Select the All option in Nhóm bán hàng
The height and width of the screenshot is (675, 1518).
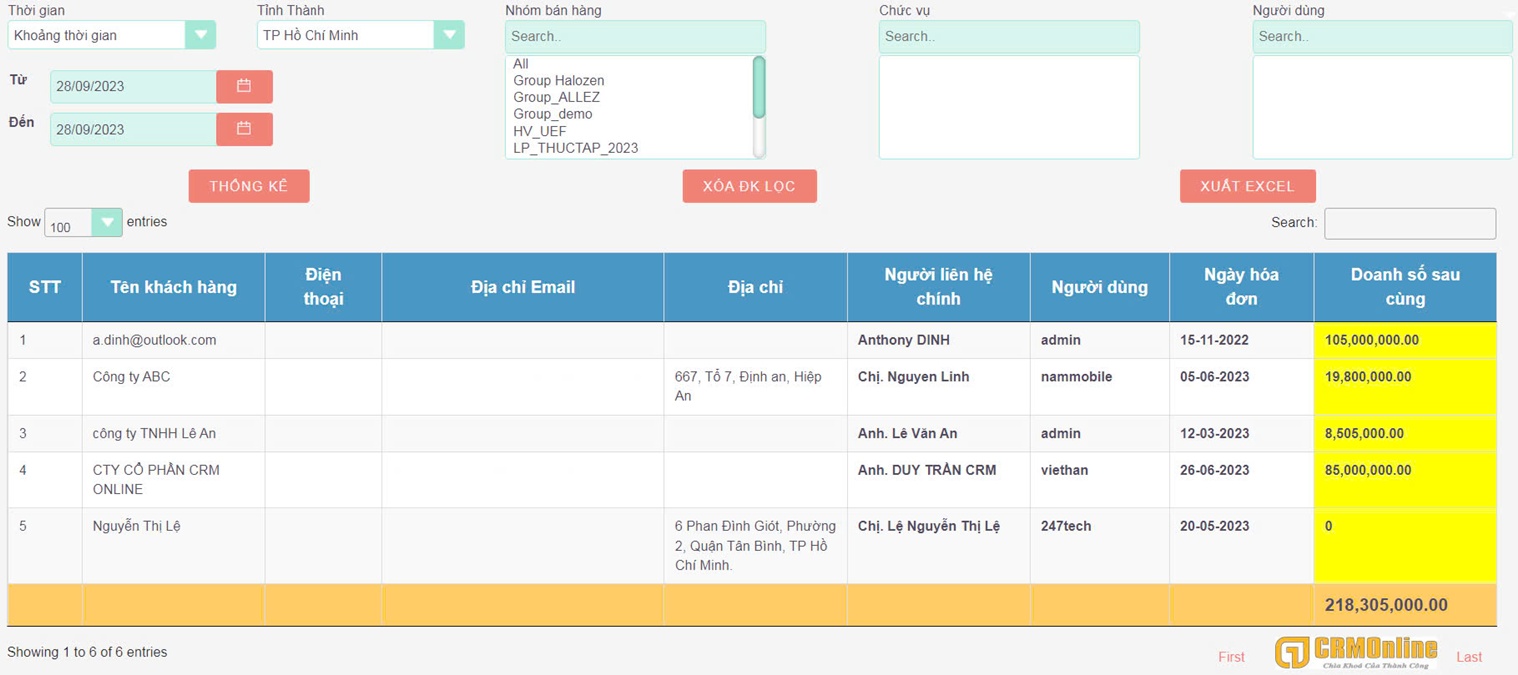point(521,64)
